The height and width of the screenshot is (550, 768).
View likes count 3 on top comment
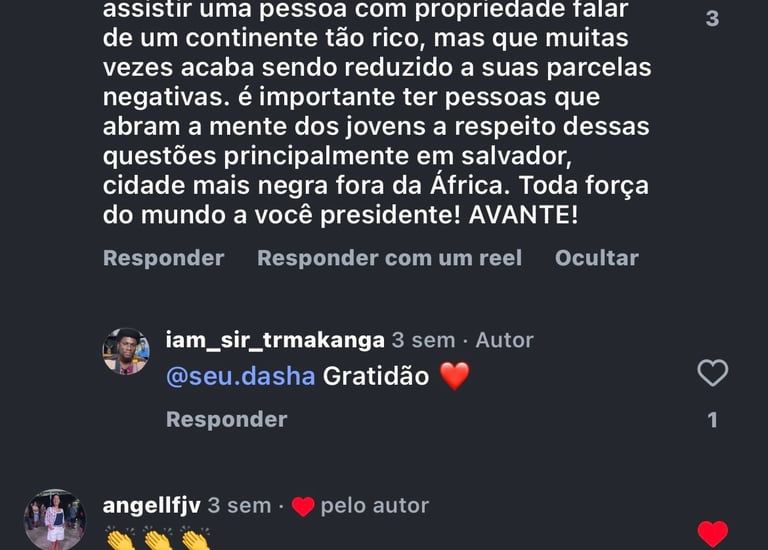712,18
